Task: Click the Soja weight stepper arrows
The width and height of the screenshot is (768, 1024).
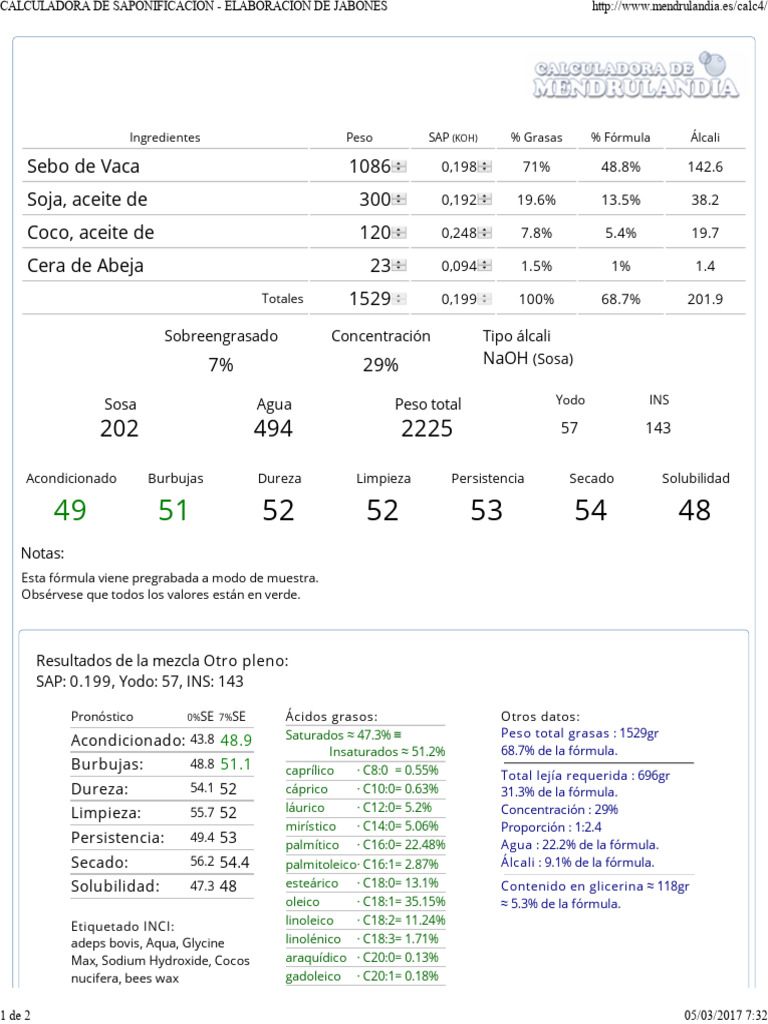Action: (400, 200)
